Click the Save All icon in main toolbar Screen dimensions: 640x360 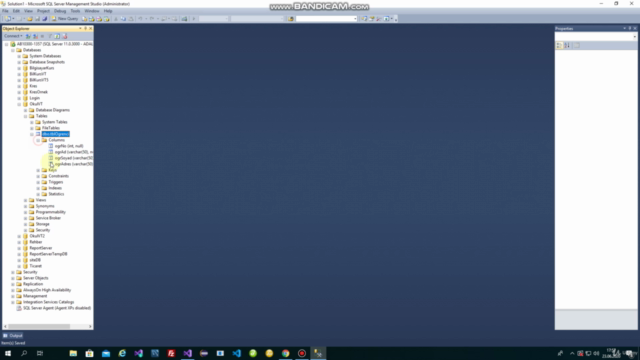tap(44, 19)
